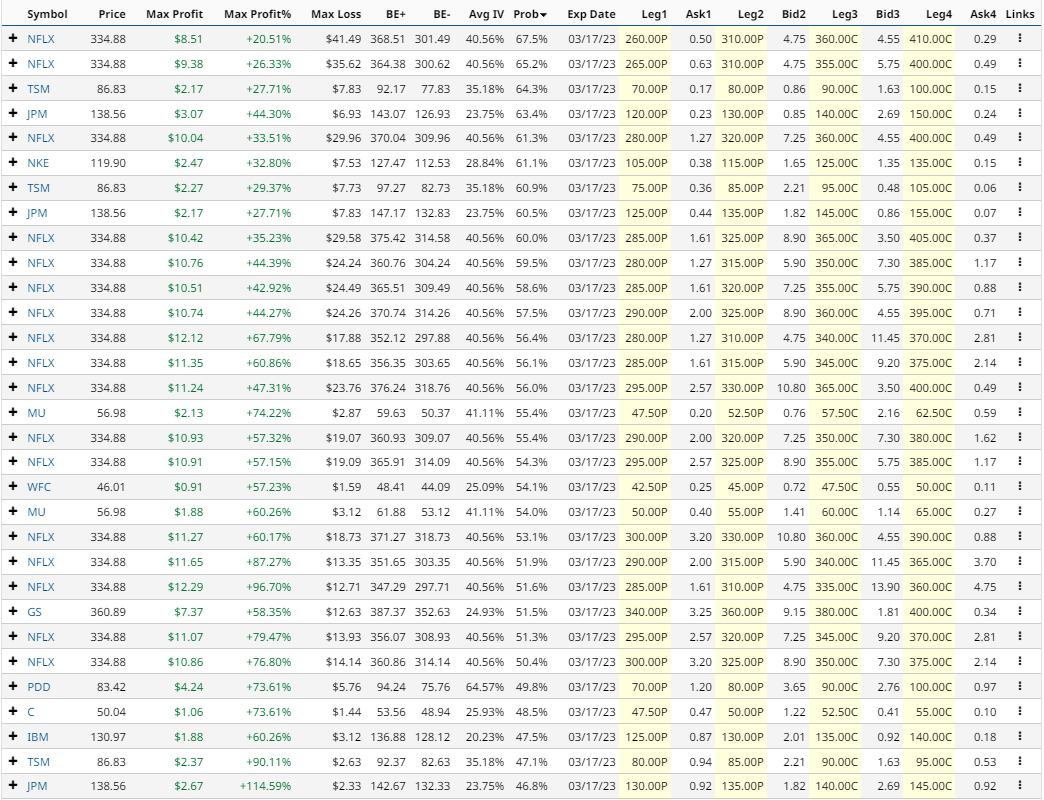Open NFLX symbol link in $10.93 row
The width and height of the screenshot is (1044, 800).
coord(41,437)
